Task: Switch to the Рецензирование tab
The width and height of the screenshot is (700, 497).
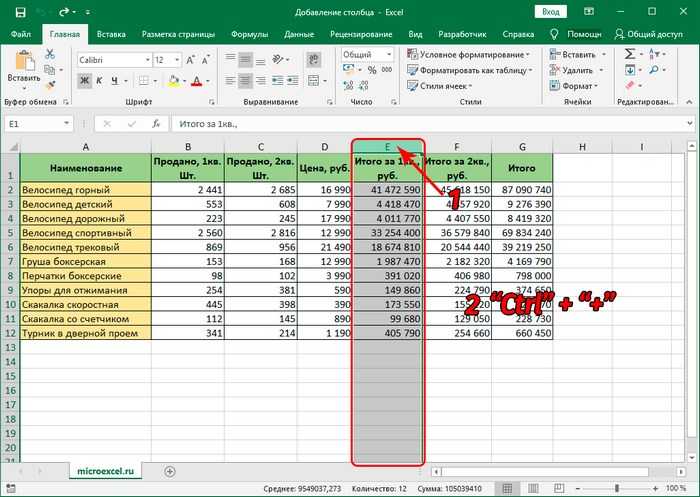Action: tap(361, 34)
